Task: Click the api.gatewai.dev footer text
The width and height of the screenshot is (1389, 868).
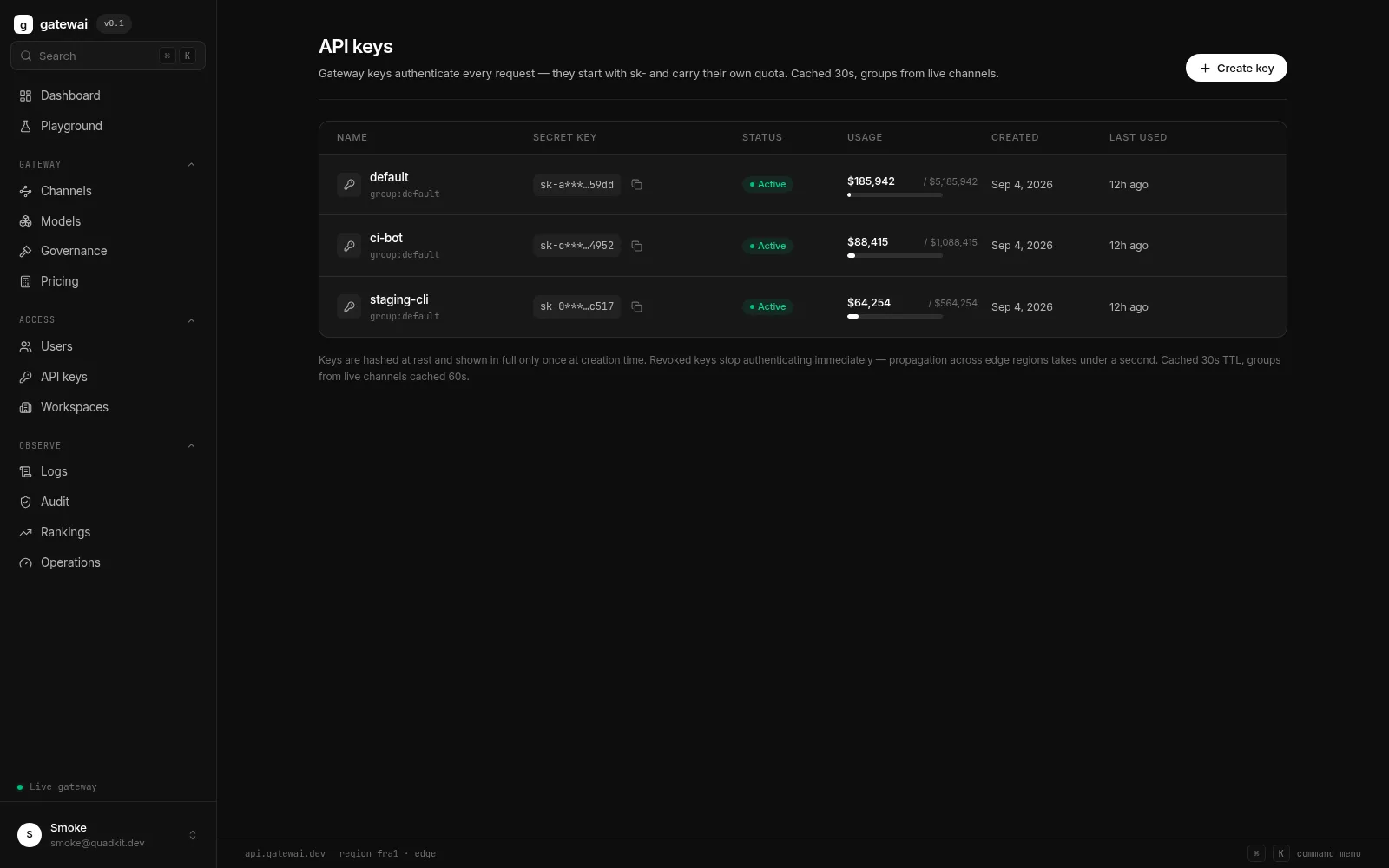Action: 285,853
